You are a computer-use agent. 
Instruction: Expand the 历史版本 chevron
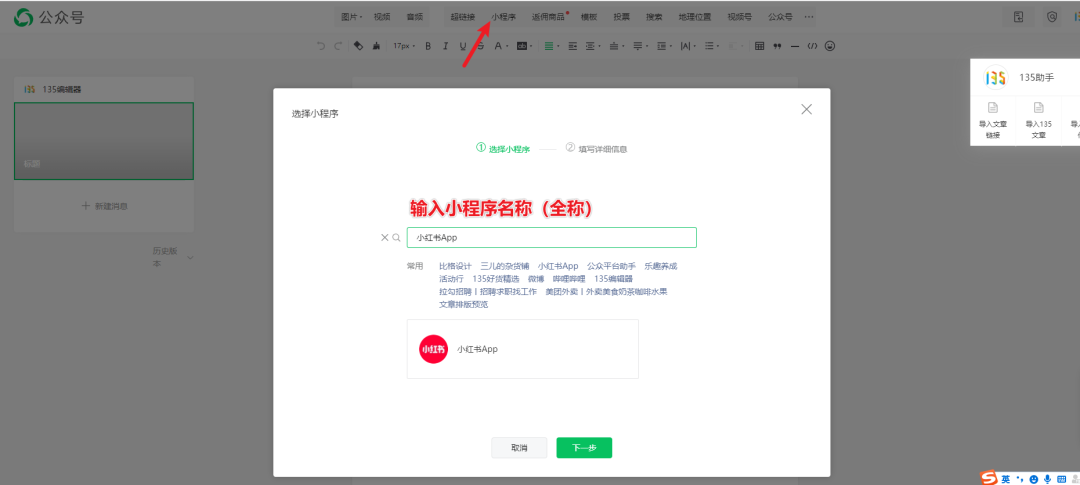[x=191, y=258]
